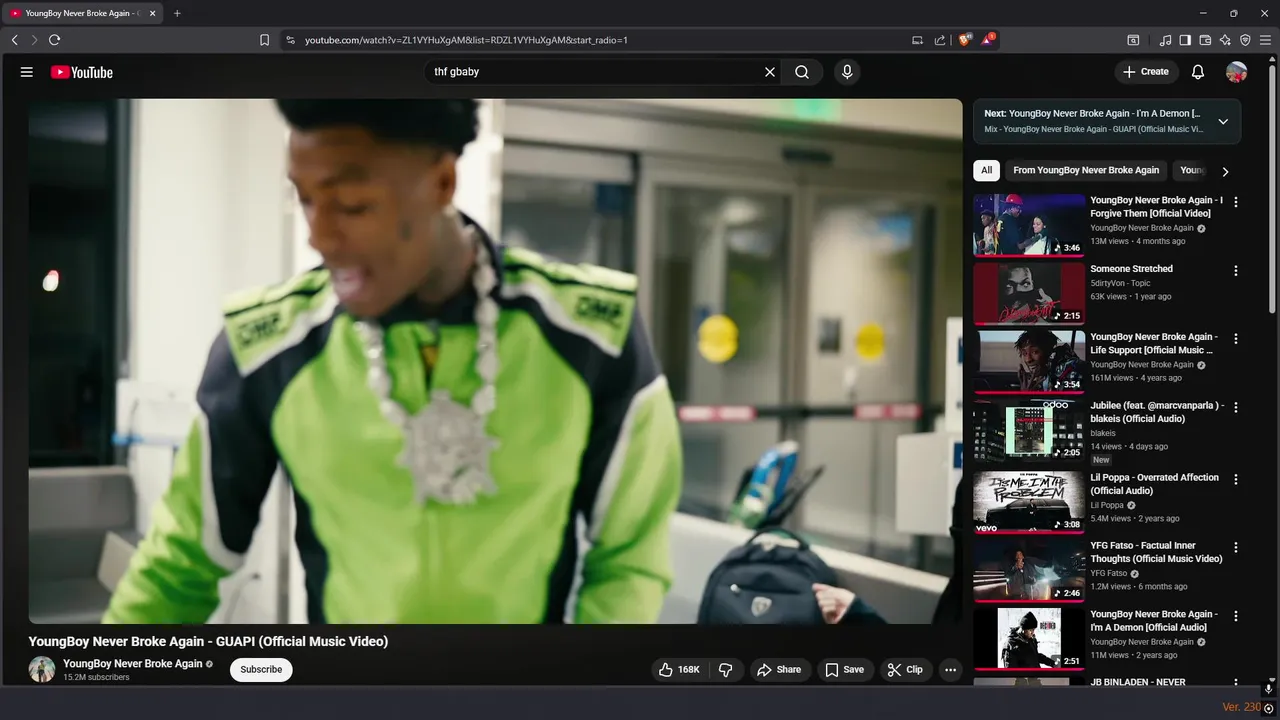Viewport: 1280px width, 720px height.
Task: Install or cast page icon in address bar
Action: click(x=917, y=40)
